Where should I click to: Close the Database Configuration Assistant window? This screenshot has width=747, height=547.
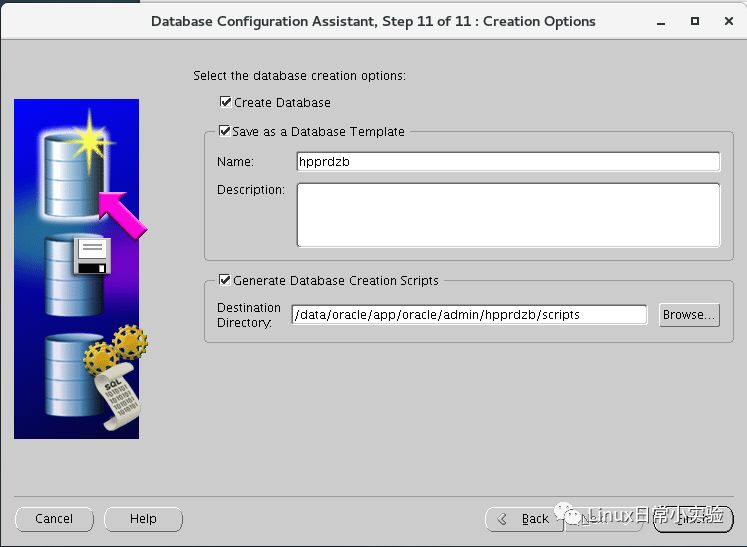pyautogui.click(x=728, y=21)
